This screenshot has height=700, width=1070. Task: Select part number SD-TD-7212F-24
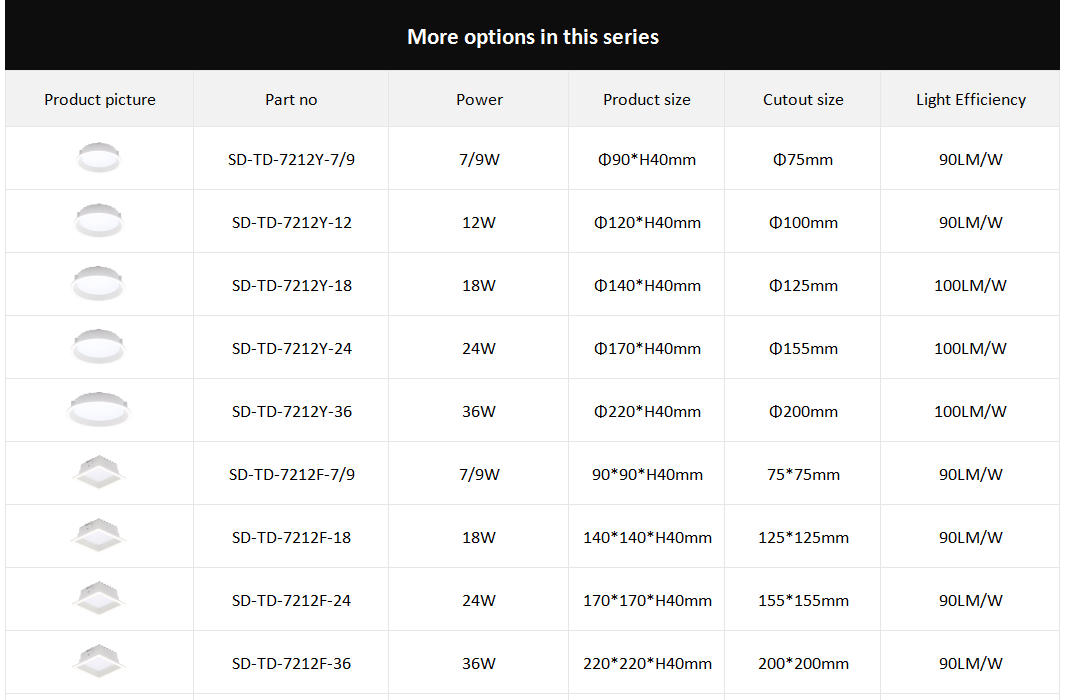291,601
